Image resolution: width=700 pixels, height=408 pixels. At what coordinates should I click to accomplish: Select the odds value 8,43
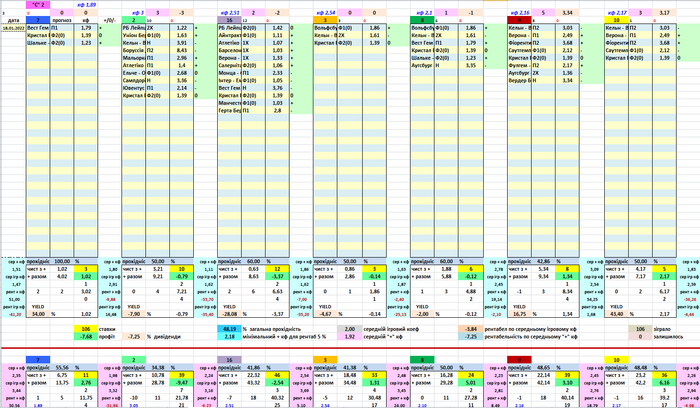tap(181, 50)
